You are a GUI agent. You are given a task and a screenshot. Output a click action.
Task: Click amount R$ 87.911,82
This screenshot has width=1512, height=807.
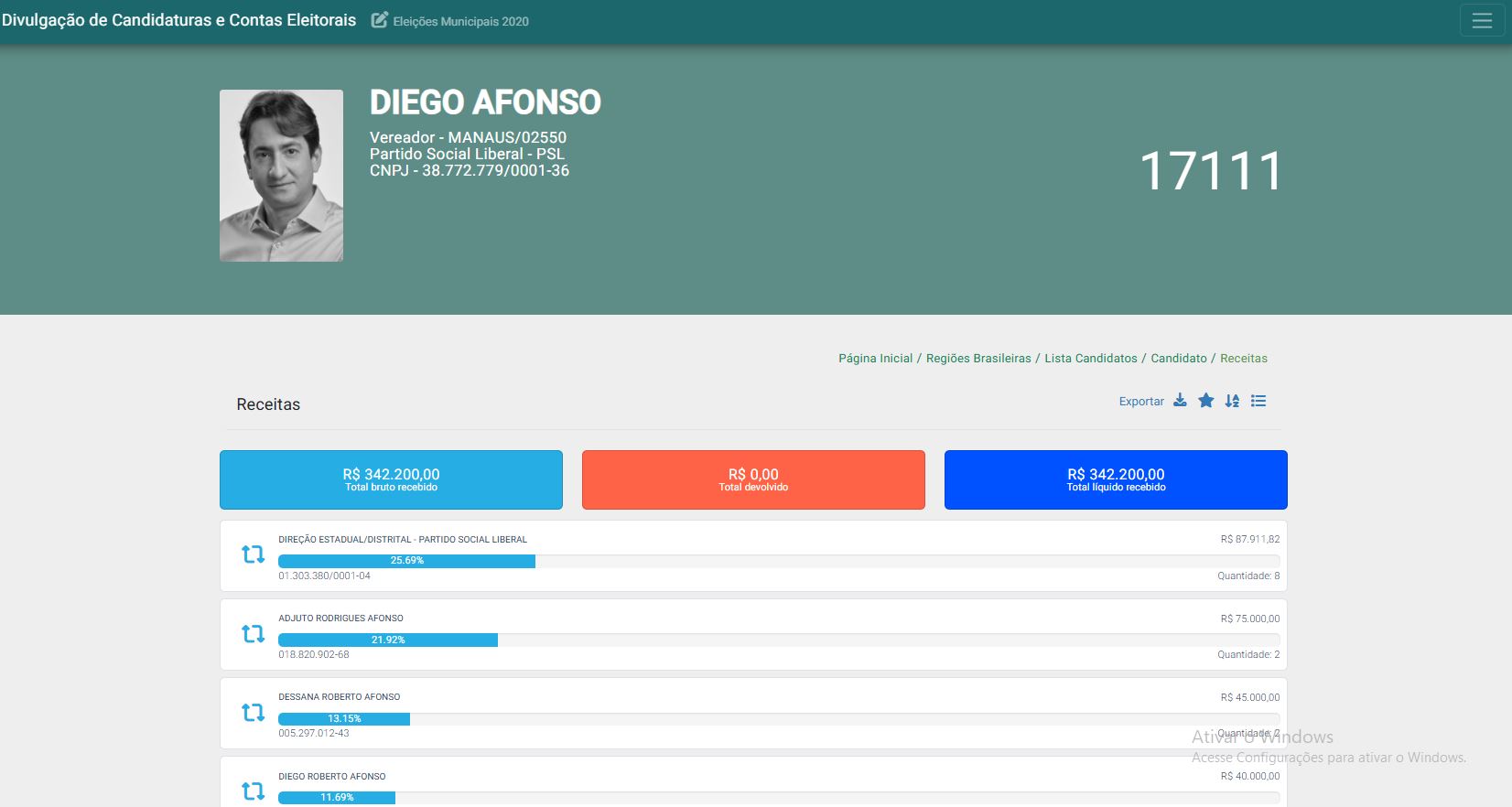[x=1250, y=540]
